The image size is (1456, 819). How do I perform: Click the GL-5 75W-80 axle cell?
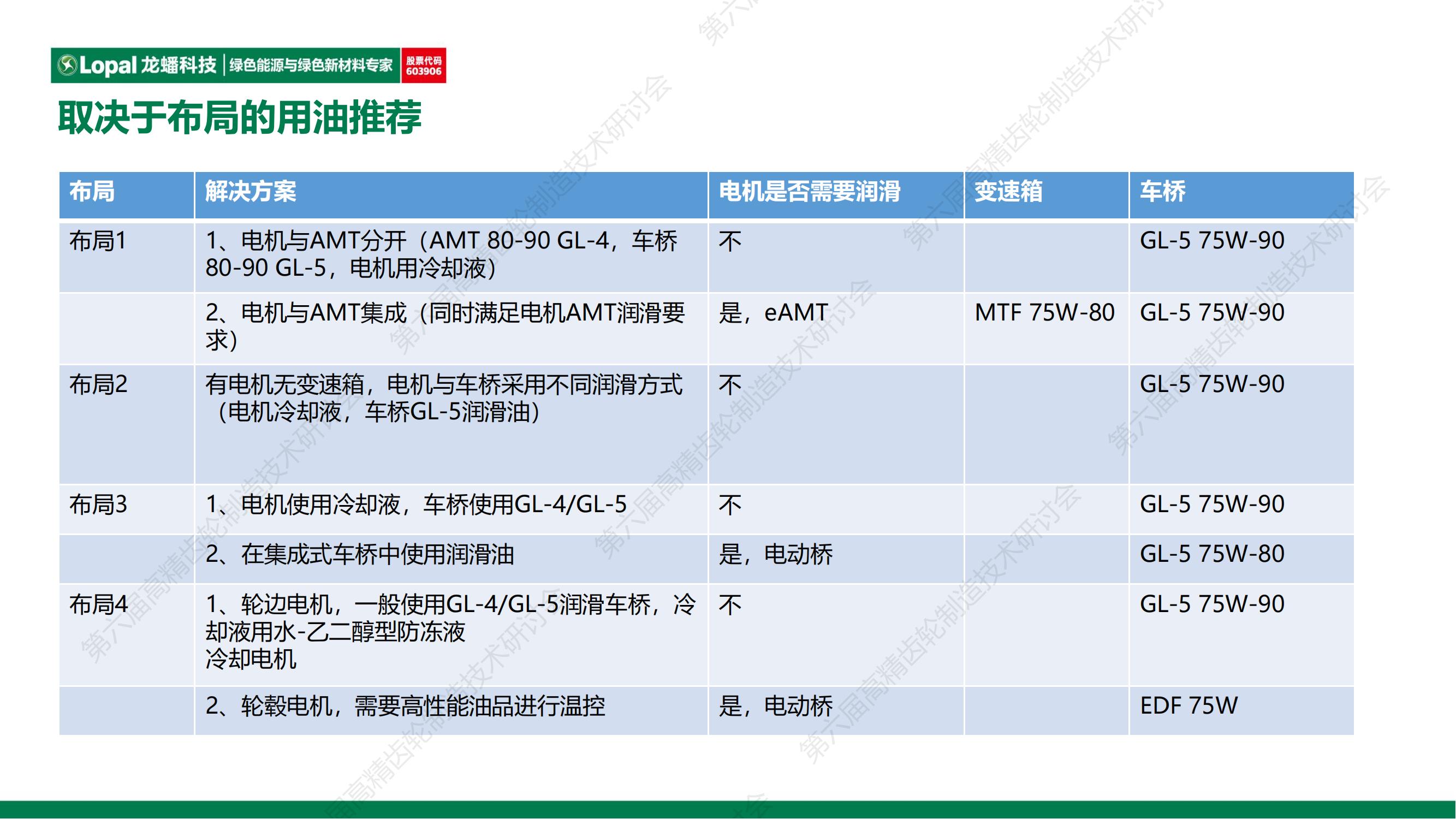coord(1211,554)
